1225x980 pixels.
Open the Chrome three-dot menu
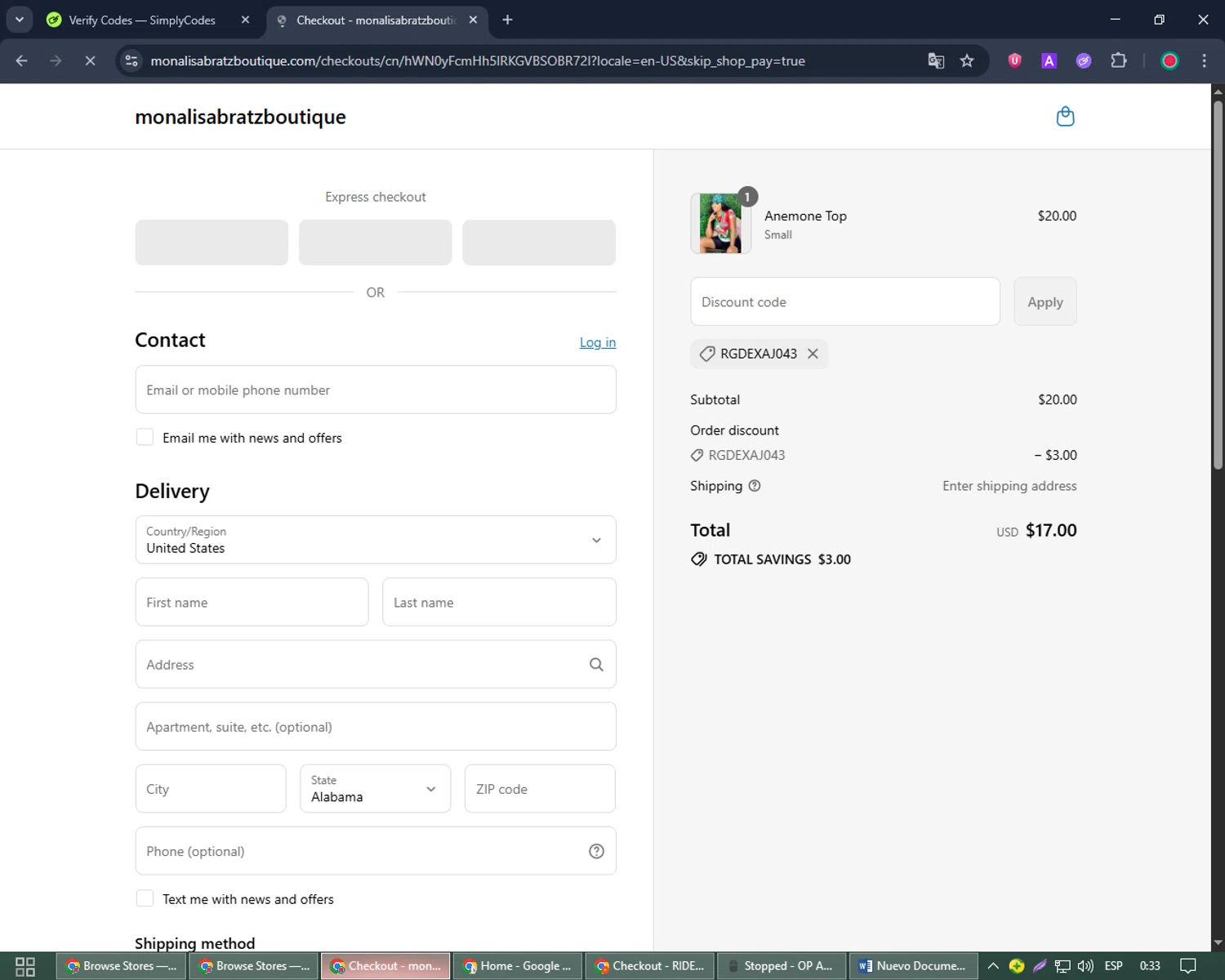[1204, 60]
